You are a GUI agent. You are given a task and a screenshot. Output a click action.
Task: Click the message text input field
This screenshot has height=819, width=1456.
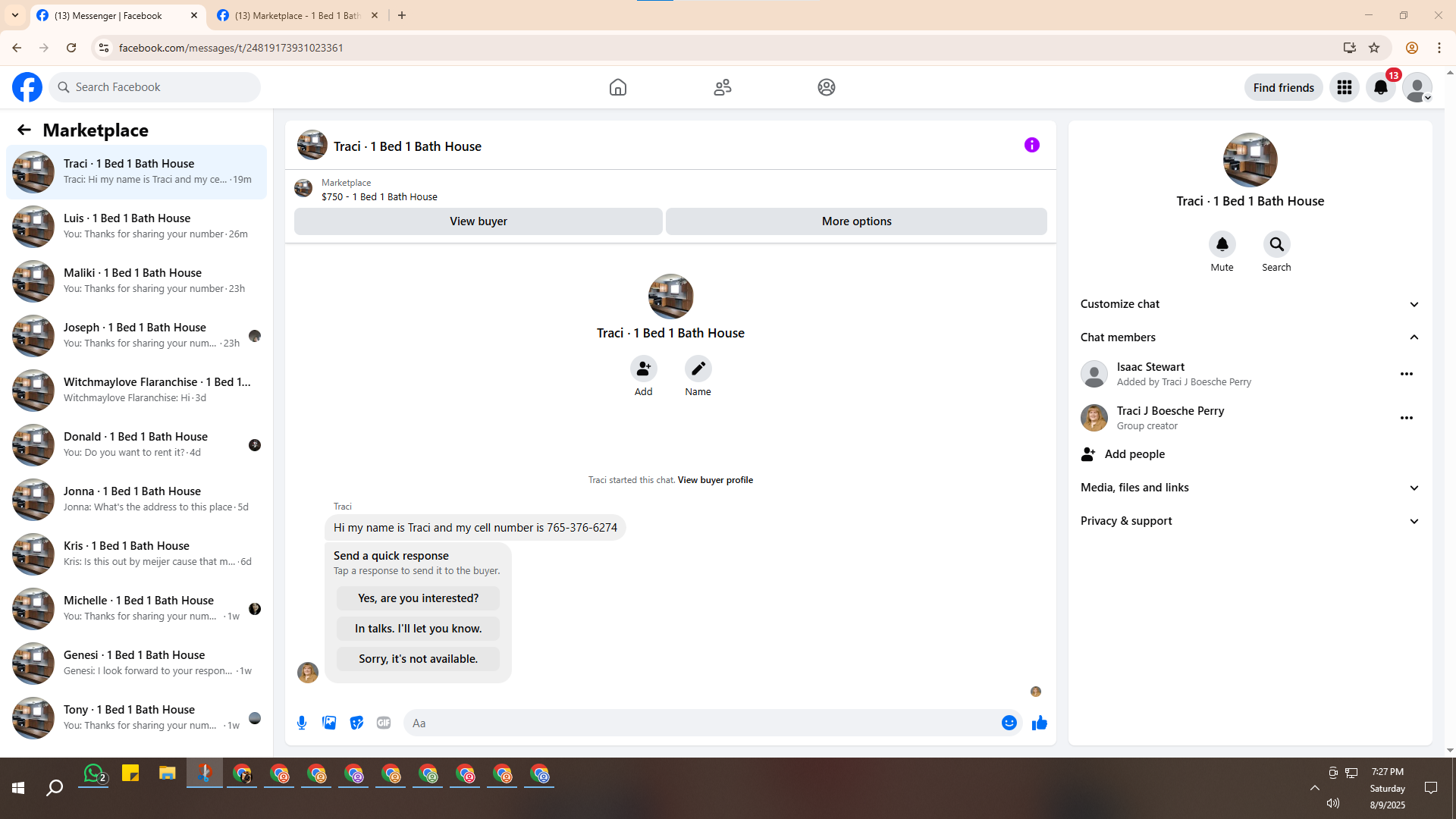[x=701, y=723]
